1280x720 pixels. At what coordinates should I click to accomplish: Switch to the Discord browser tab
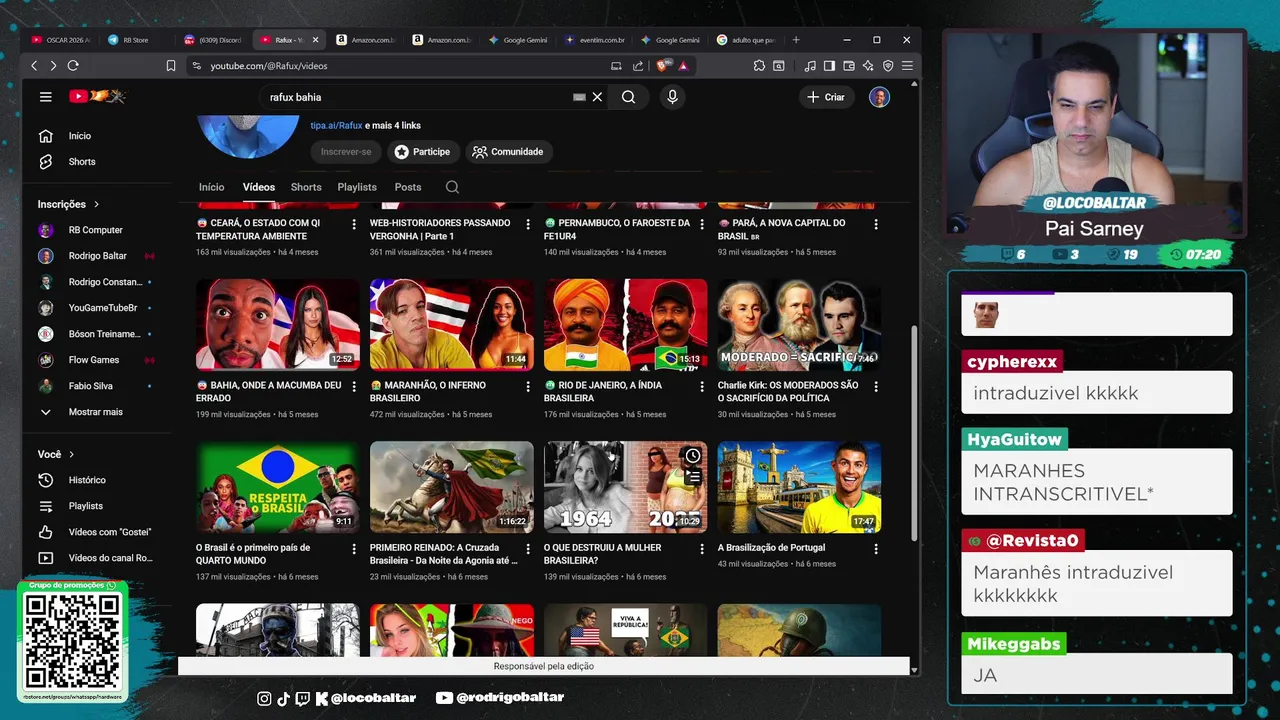pyautogui.click(x=213, y=40)
